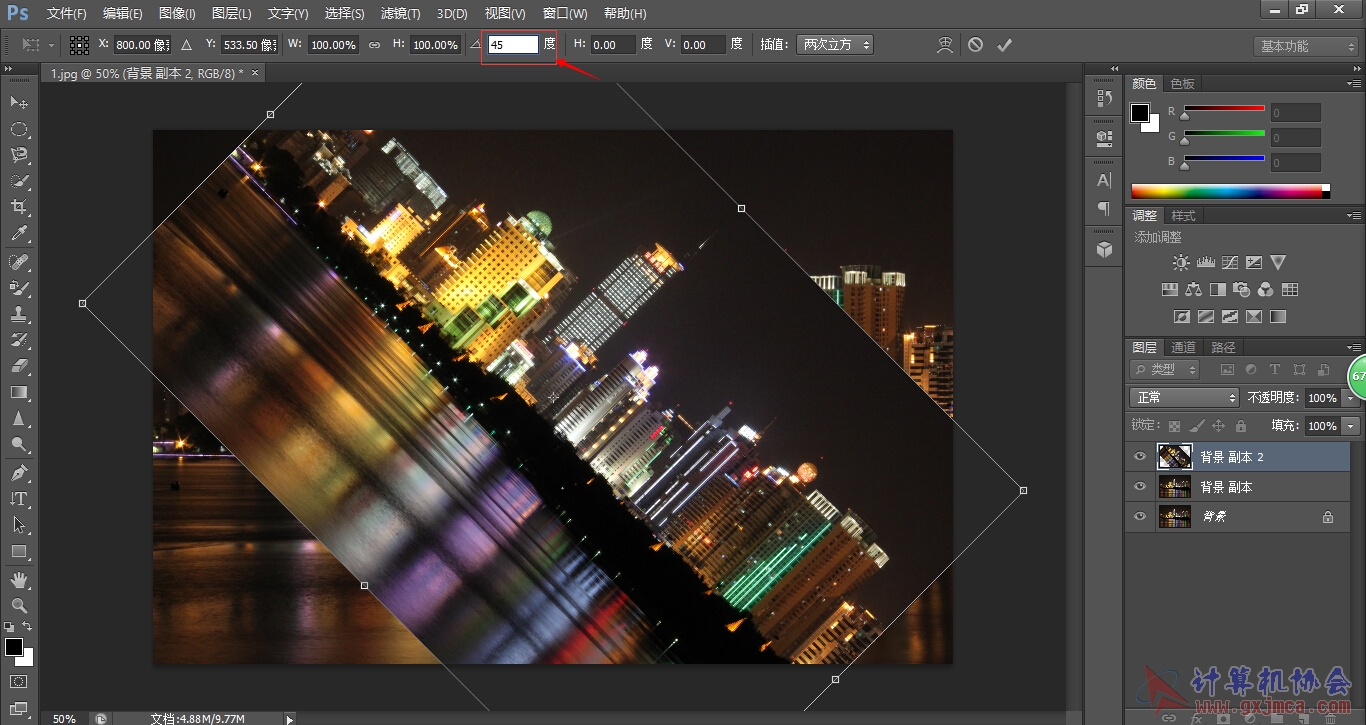Viewport: 1366px width, 725px height.
Task: Select the Quick Selection tool
Action: (x=19, y=181)
